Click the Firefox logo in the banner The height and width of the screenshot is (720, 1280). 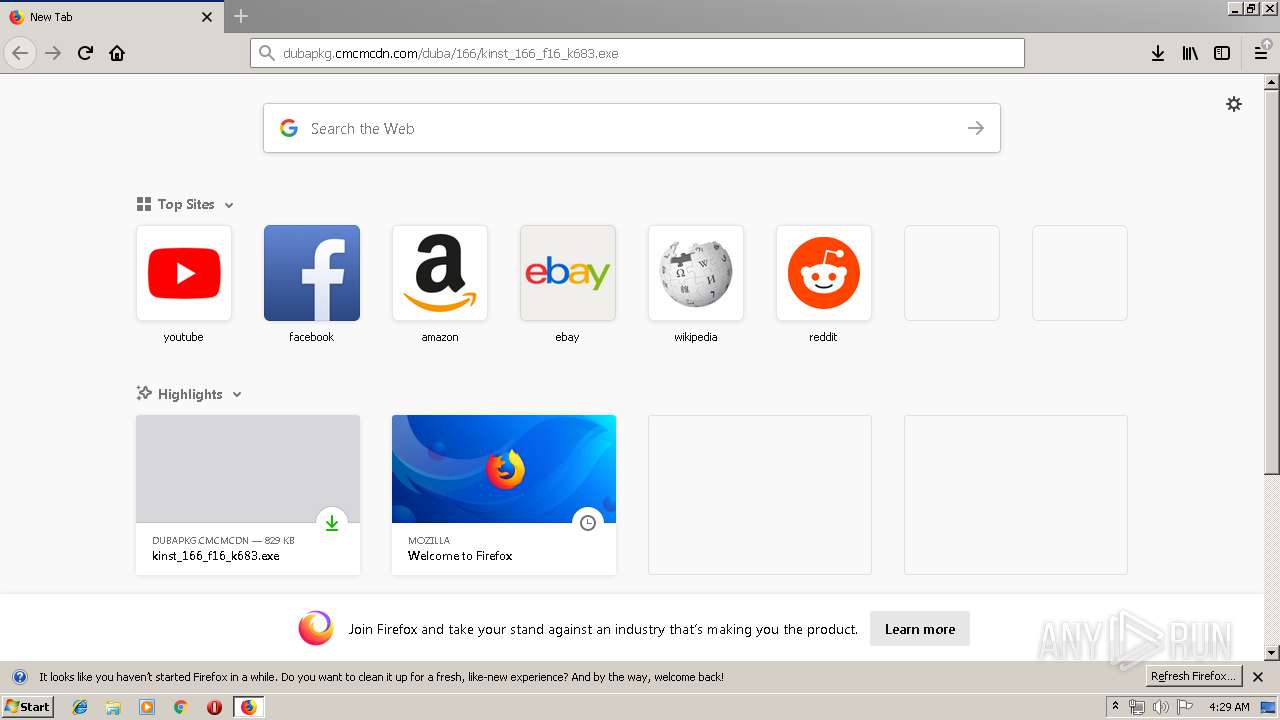coord(316,628)
